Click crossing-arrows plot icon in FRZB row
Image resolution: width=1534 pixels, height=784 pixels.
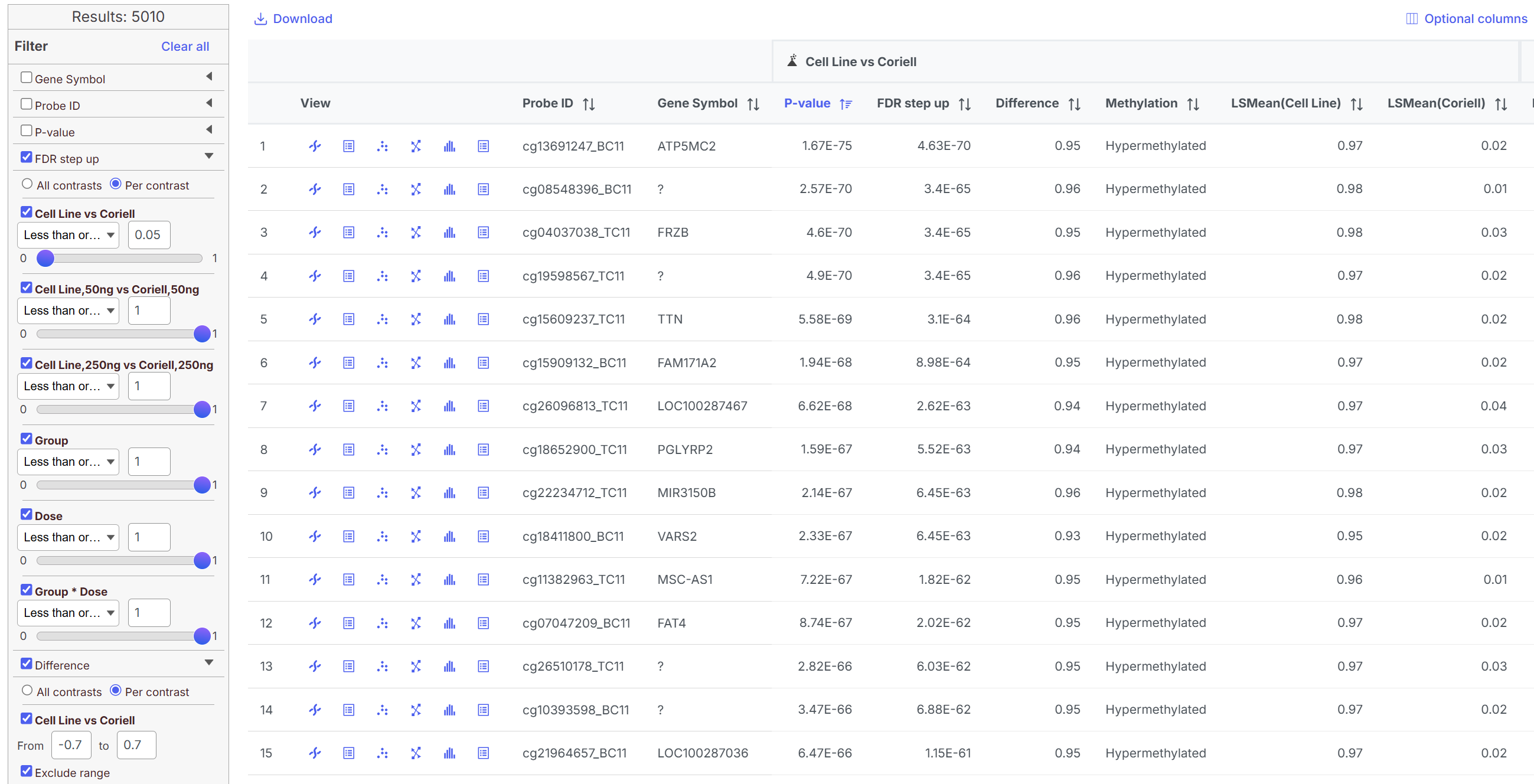click(x=416, y=233)
